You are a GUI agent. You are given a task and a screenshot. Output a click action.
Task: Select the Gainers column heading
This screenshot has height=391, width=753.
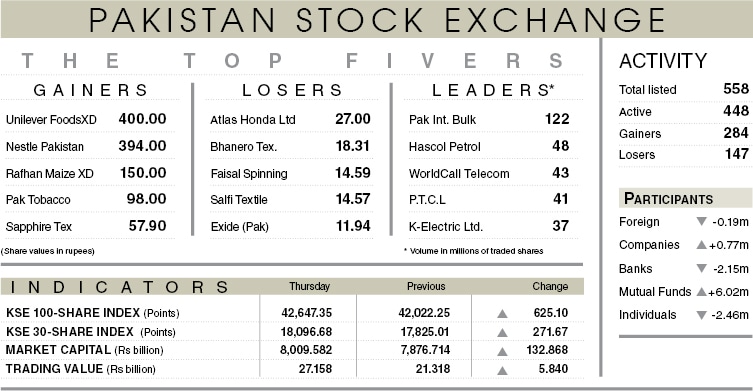[x=91, y=90]
